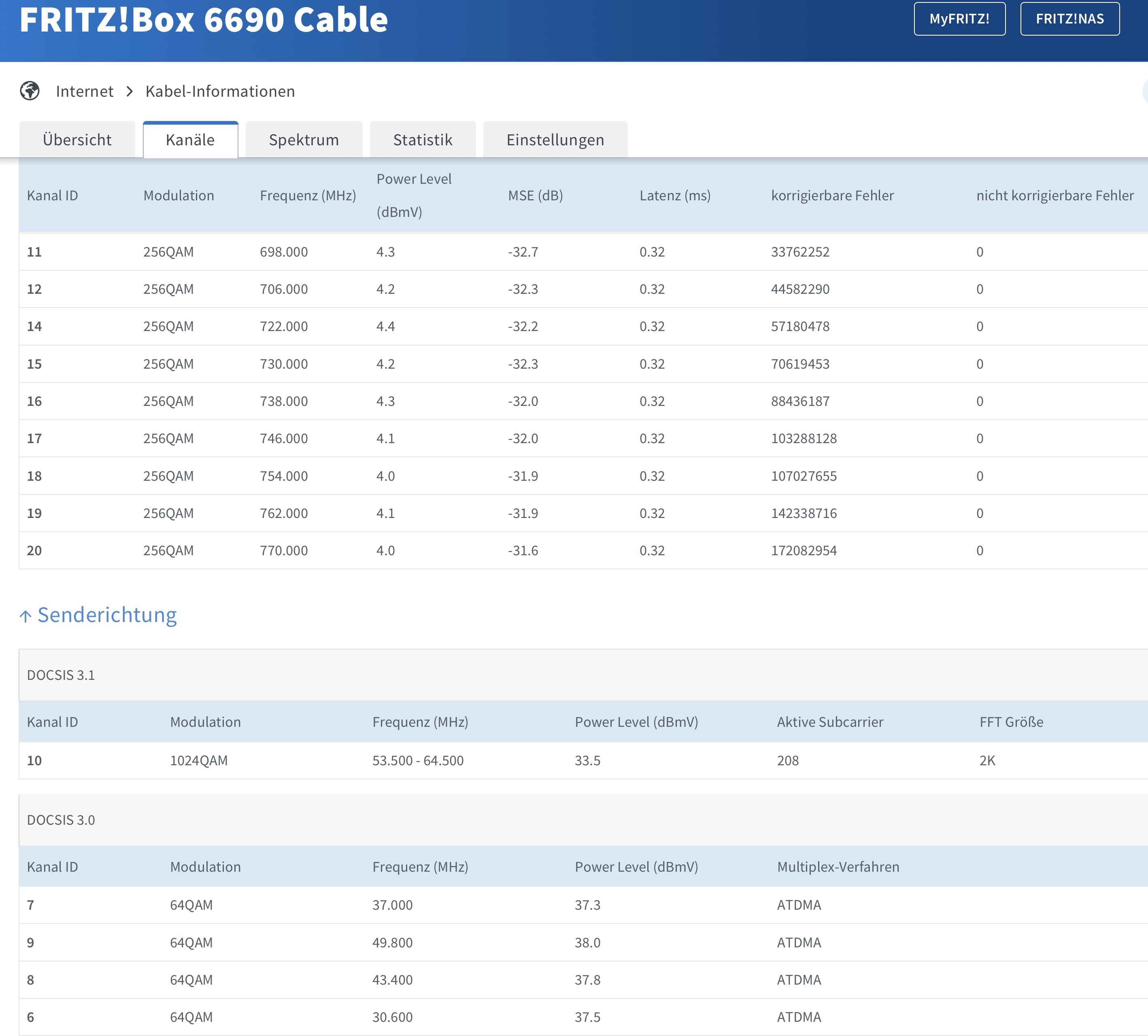Click the korrigierbare Fehler column header

[832, 195]
